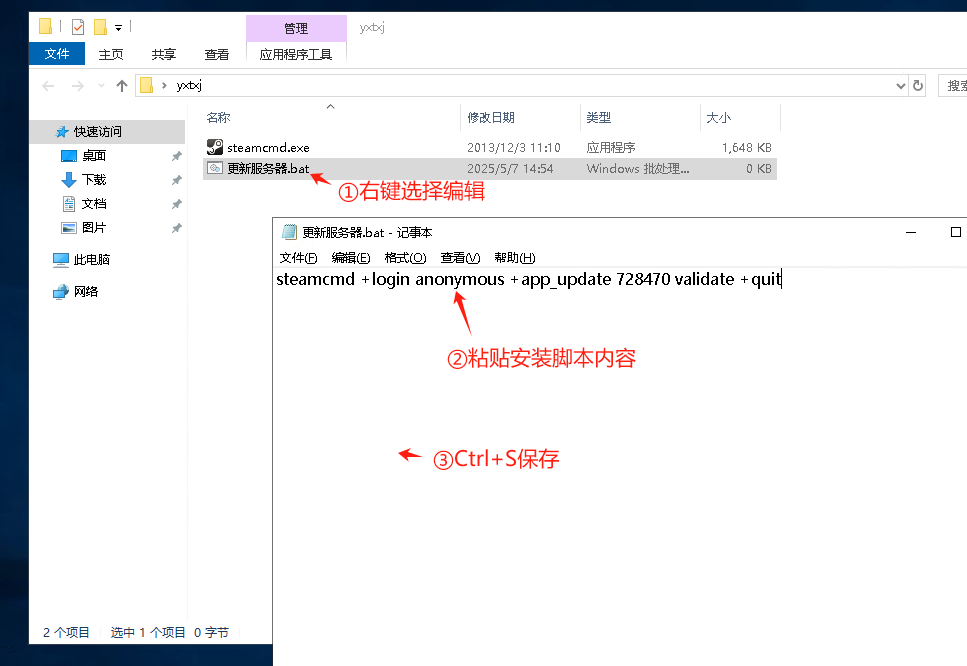Screen dimensions: 967x666
Task: Sort files by 名称 column
Action: tap(218, 117)
